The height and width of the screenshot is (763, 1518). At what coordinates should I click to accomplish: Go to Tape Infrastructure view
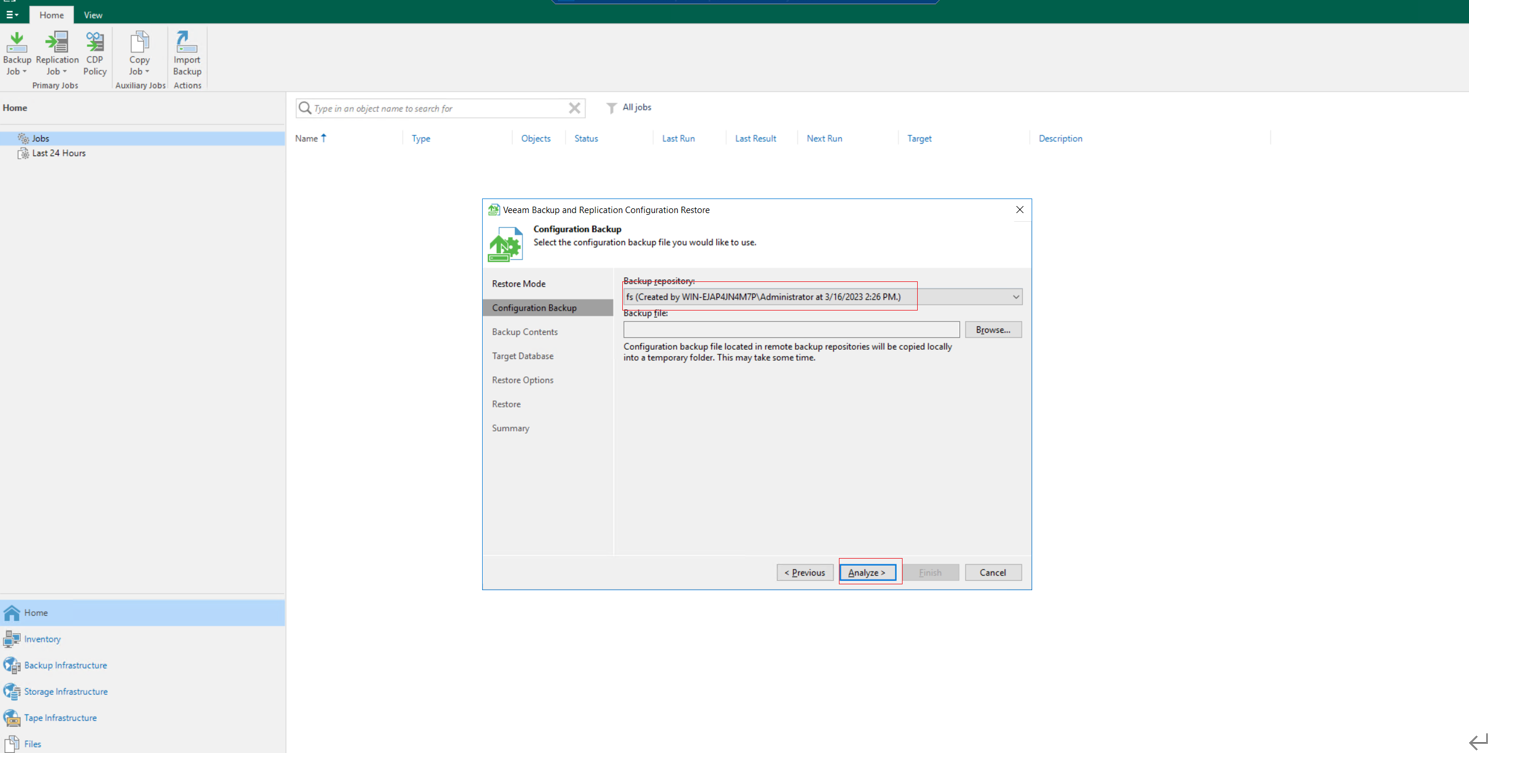coord(60,718)
